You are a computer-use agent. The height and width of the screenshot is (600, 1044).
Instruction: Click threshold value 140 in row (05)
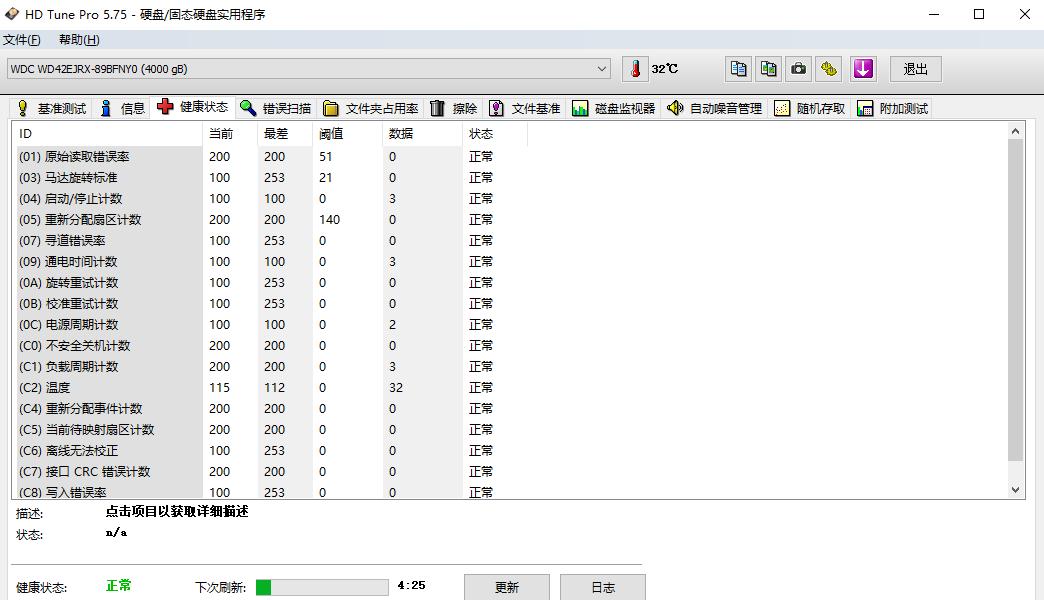click(330, 220)
